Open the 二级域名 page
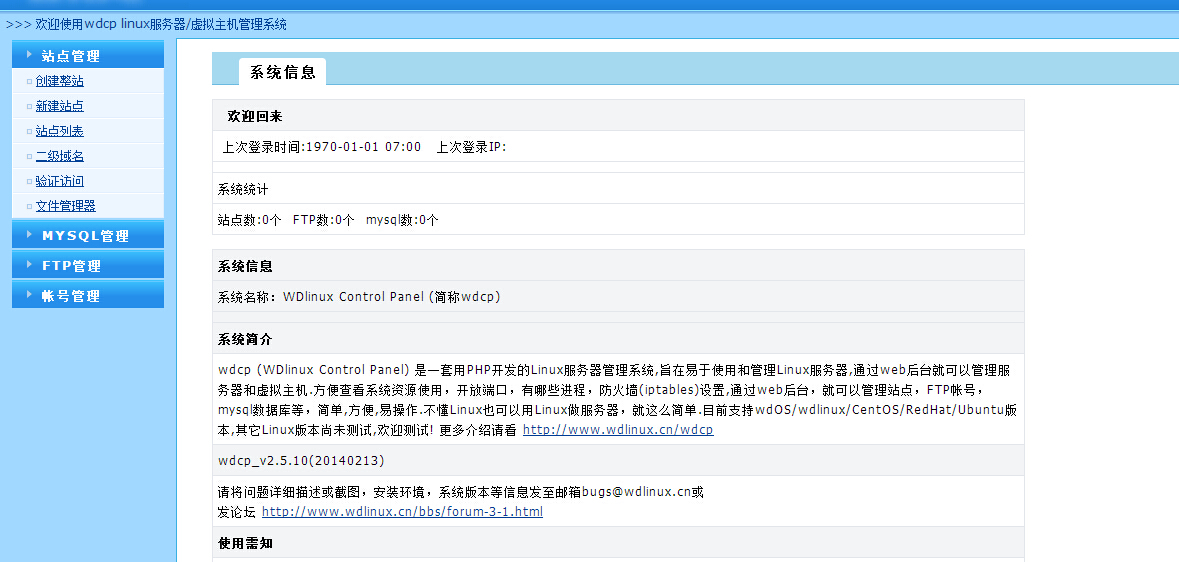 [x=59, y=156]
